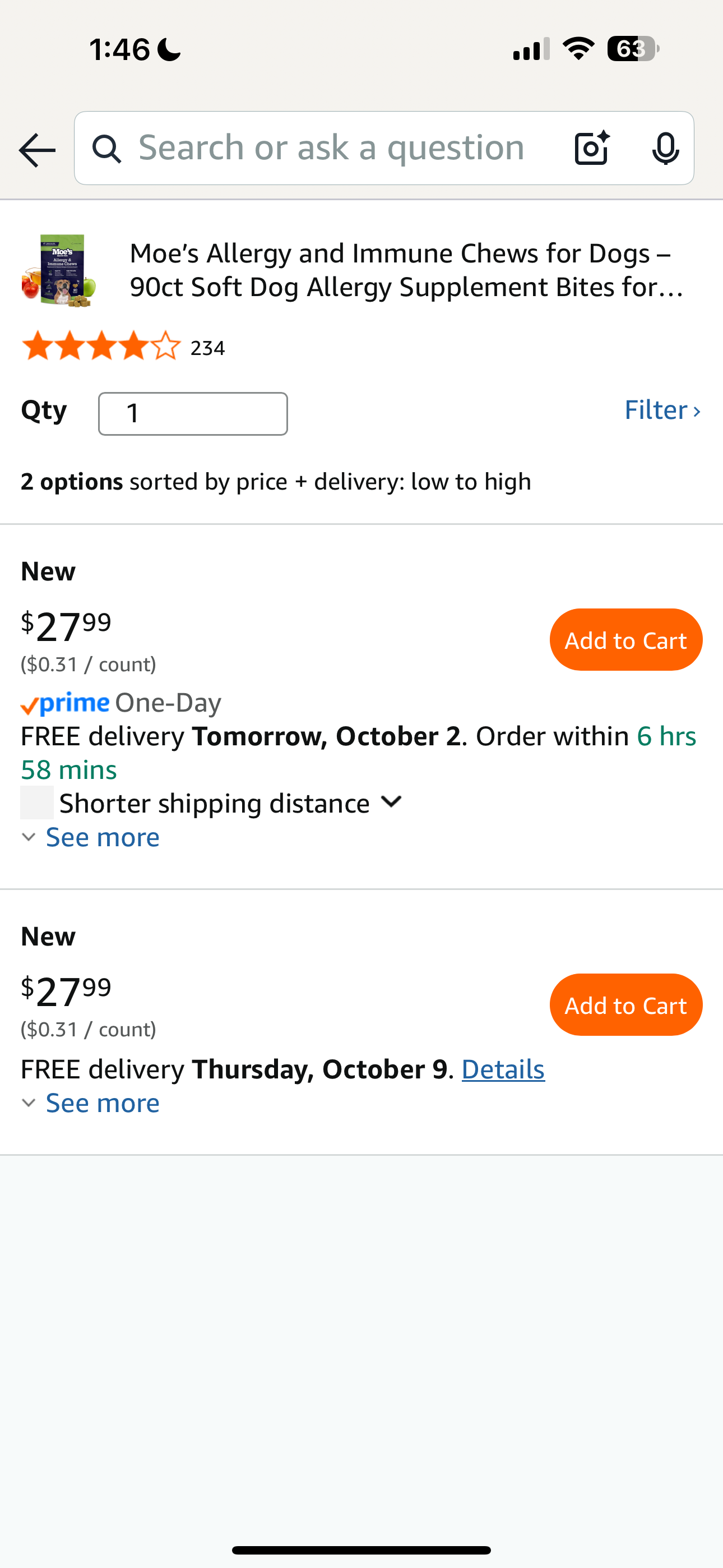Tap the Wi-Fi status icon
The width and height of the screenshot is (723, 1568).
(578, 49)
